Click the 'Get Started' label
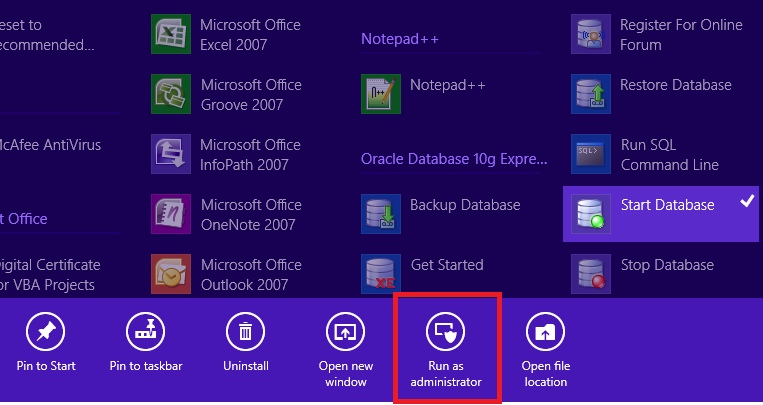 click(447, 265)
